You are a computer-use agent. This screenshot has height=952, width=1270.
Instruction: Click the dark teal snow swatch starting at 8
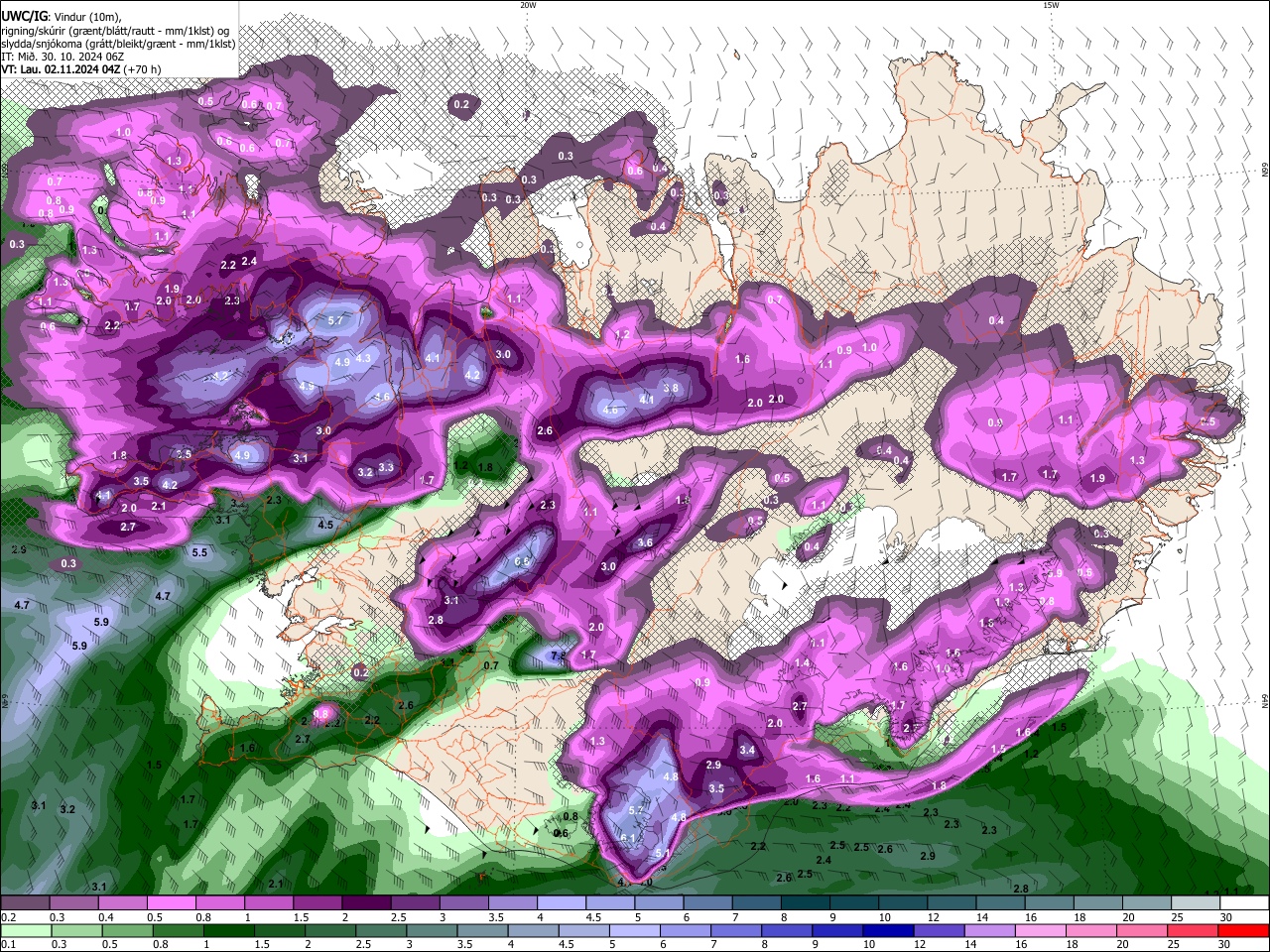tap(804, 903)
